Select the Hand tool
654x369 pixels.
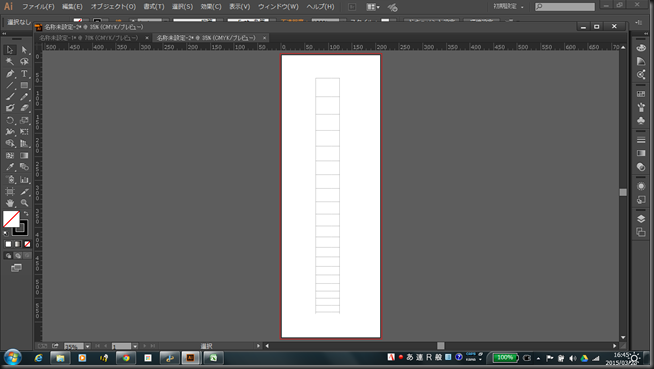(x=10, y=203)
